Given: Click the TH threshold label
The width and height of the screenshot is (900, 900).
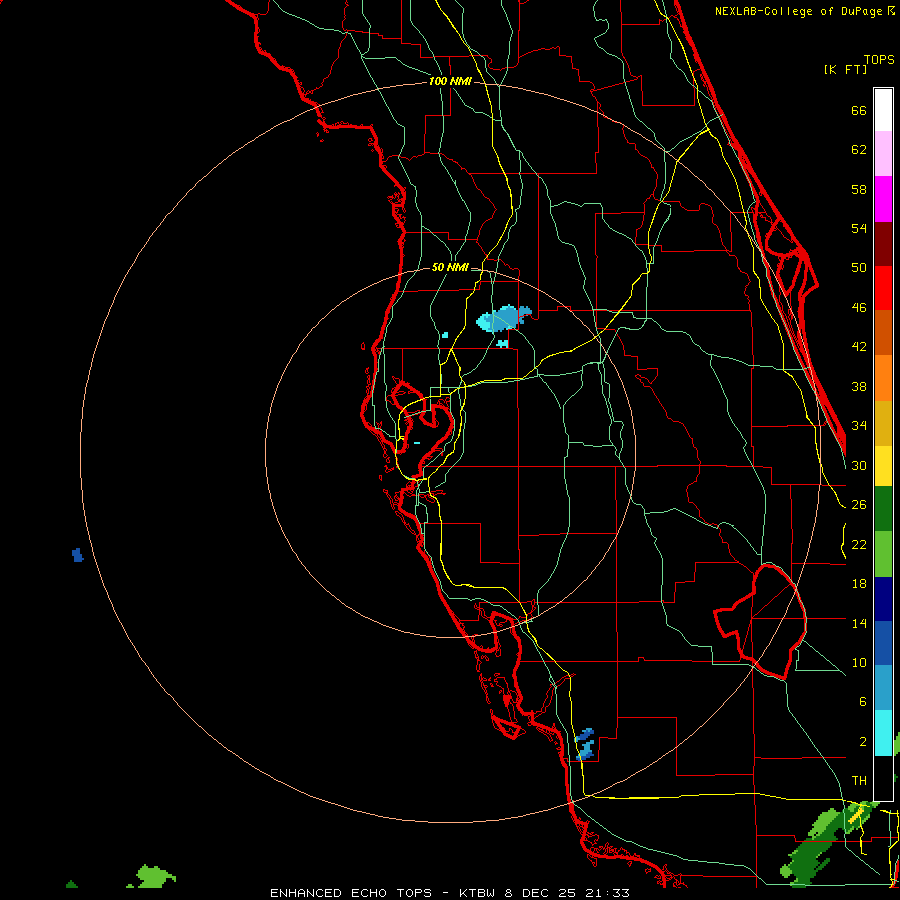Looking at the screenshot, I should click(859, 781).
